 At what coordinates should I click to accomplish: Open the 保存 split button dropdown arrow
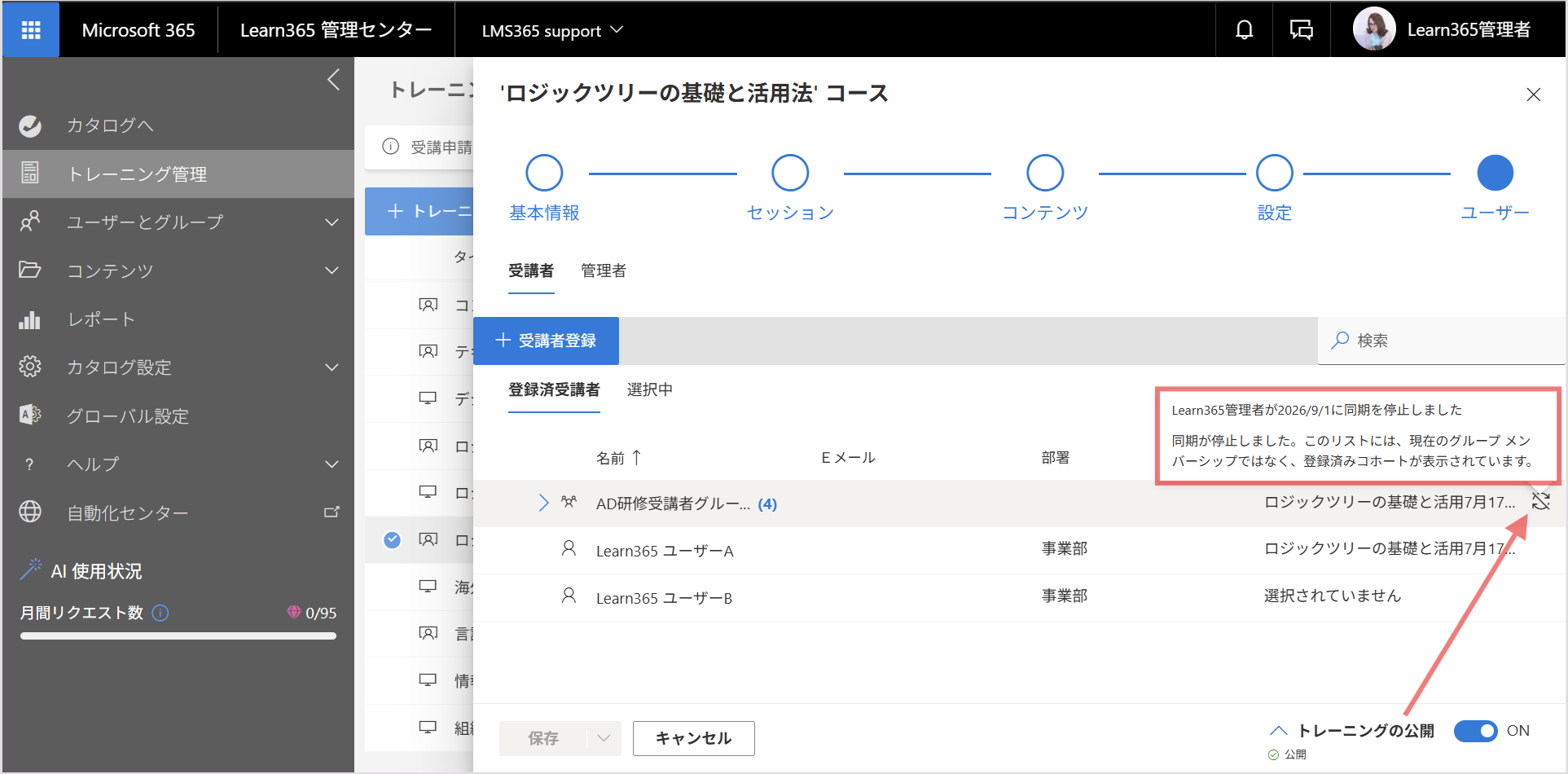coord(604,738)
